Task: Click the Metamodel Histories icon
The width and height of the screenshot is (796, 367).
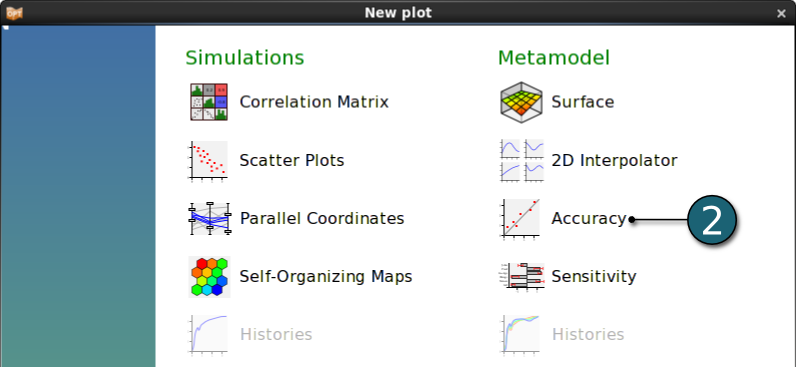Action: 521,335
